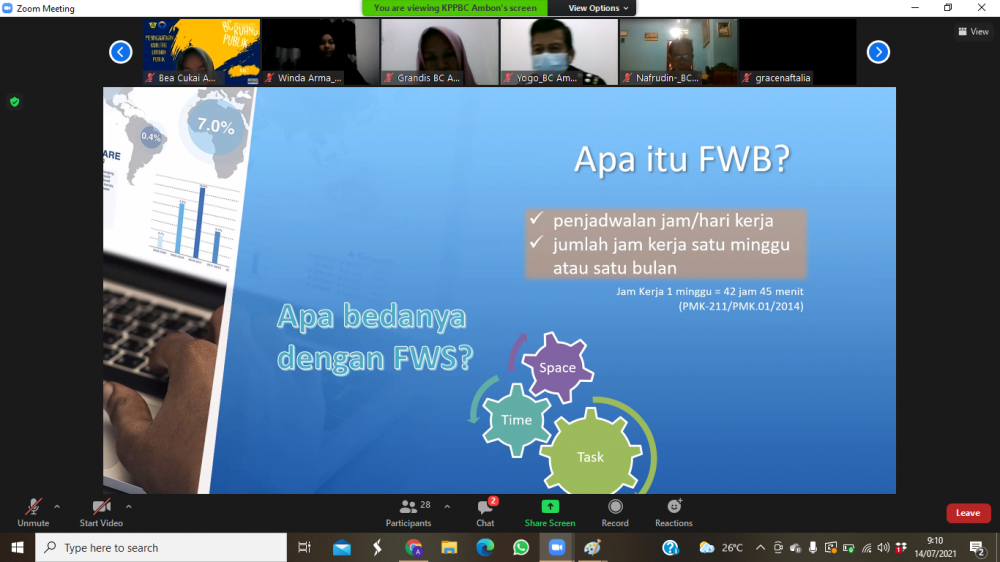This screenshot has width=1000, height=562.
Task: Open the View Options dropdown
Action: tap(599, 8)
